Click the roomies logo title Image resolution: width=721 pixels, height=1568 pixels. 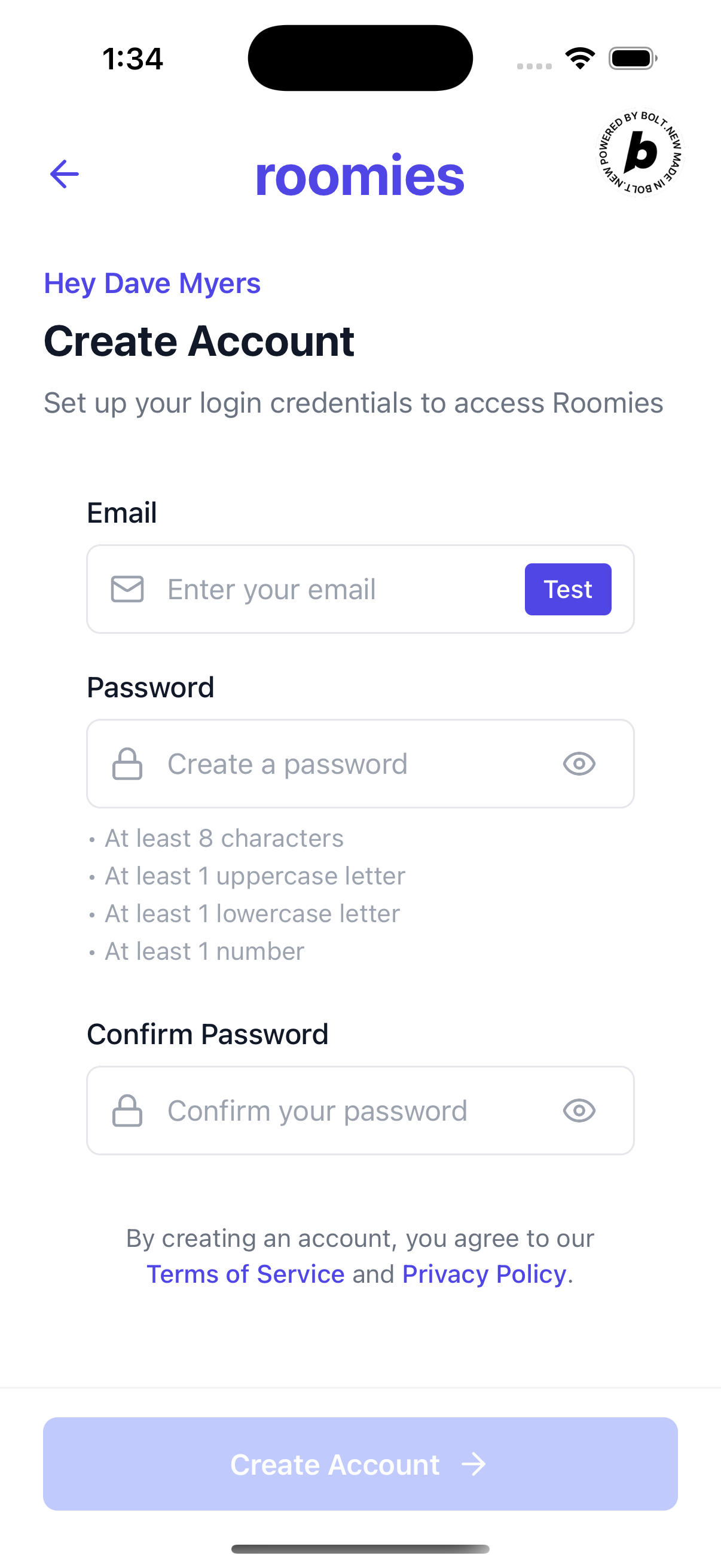(x=359, y=175)
